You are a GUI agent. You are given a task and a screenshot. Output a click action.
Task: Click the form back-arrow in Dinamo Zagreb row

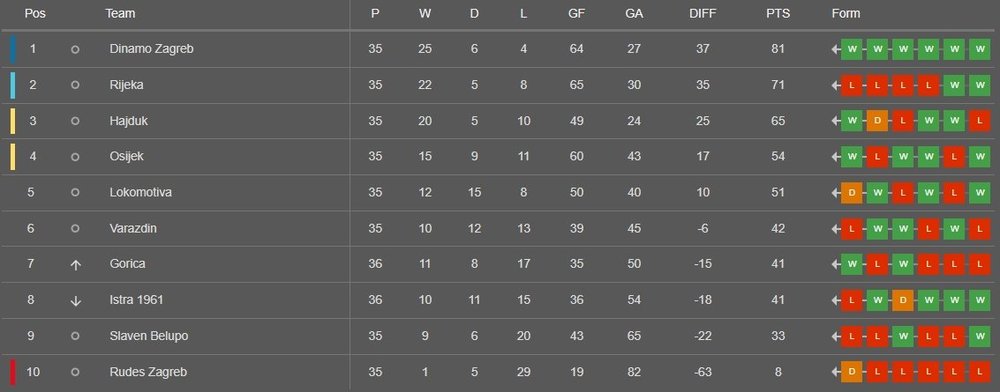click(835, 50)
